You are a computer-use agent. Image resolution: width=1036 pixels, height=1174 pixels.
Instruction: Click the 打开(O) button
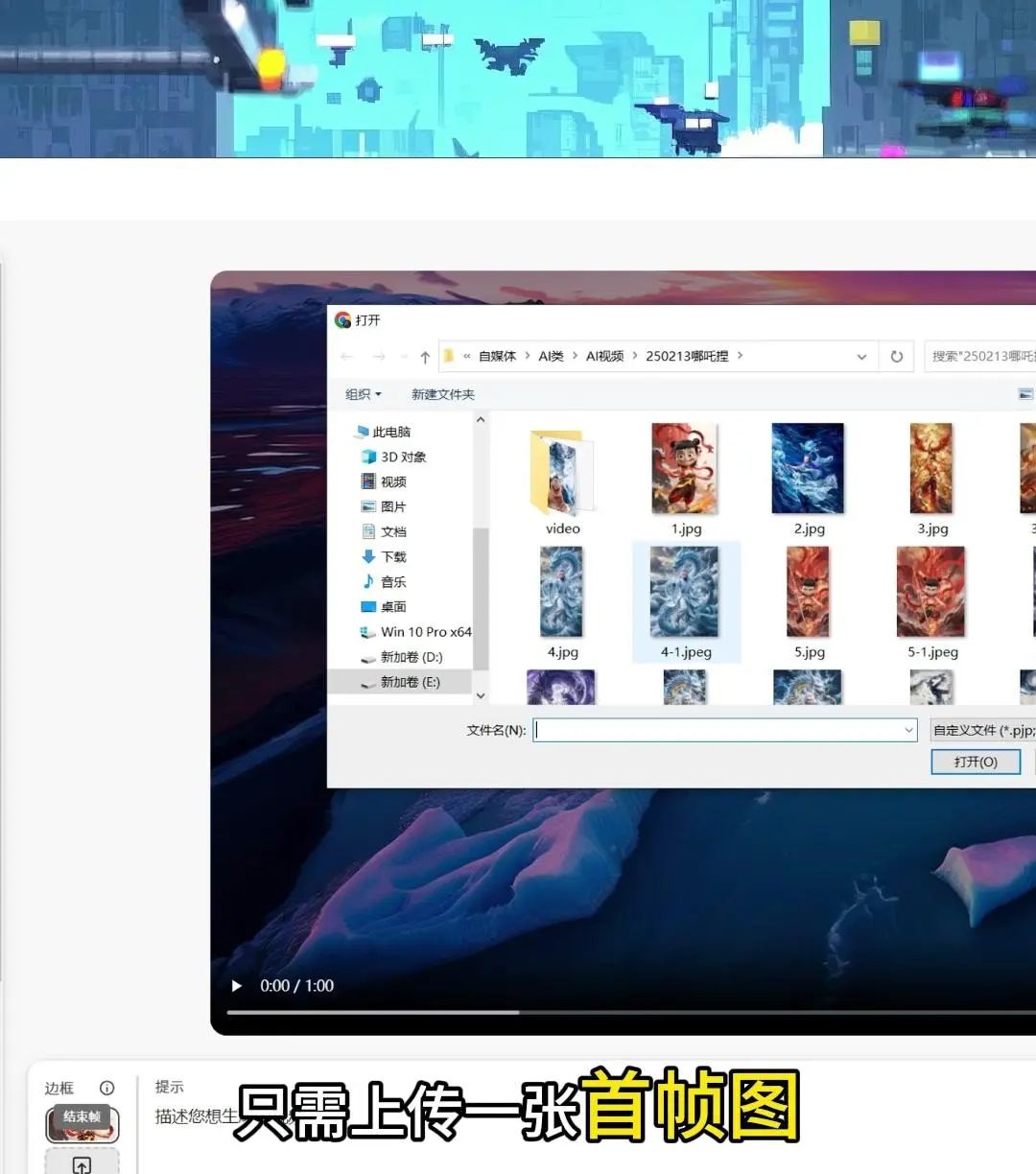[x=976, y=762]
